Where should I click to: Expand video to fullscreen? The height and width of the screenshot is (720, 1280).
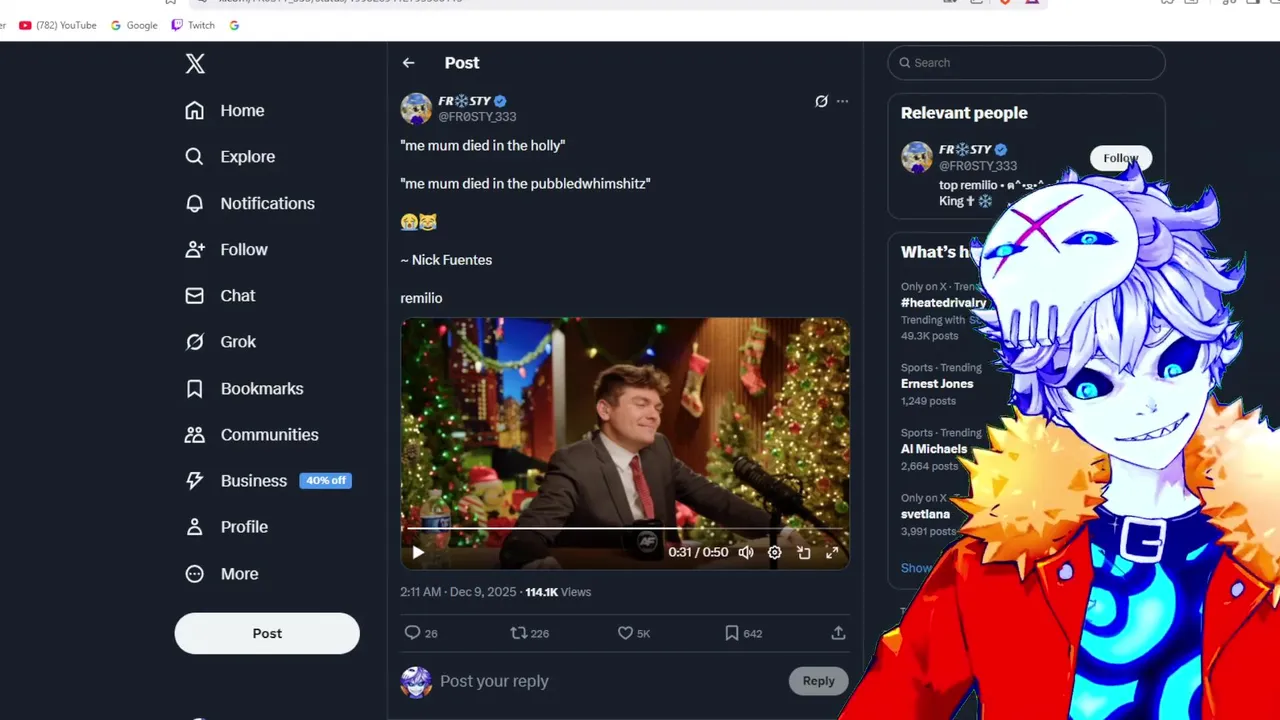(831, 552)
